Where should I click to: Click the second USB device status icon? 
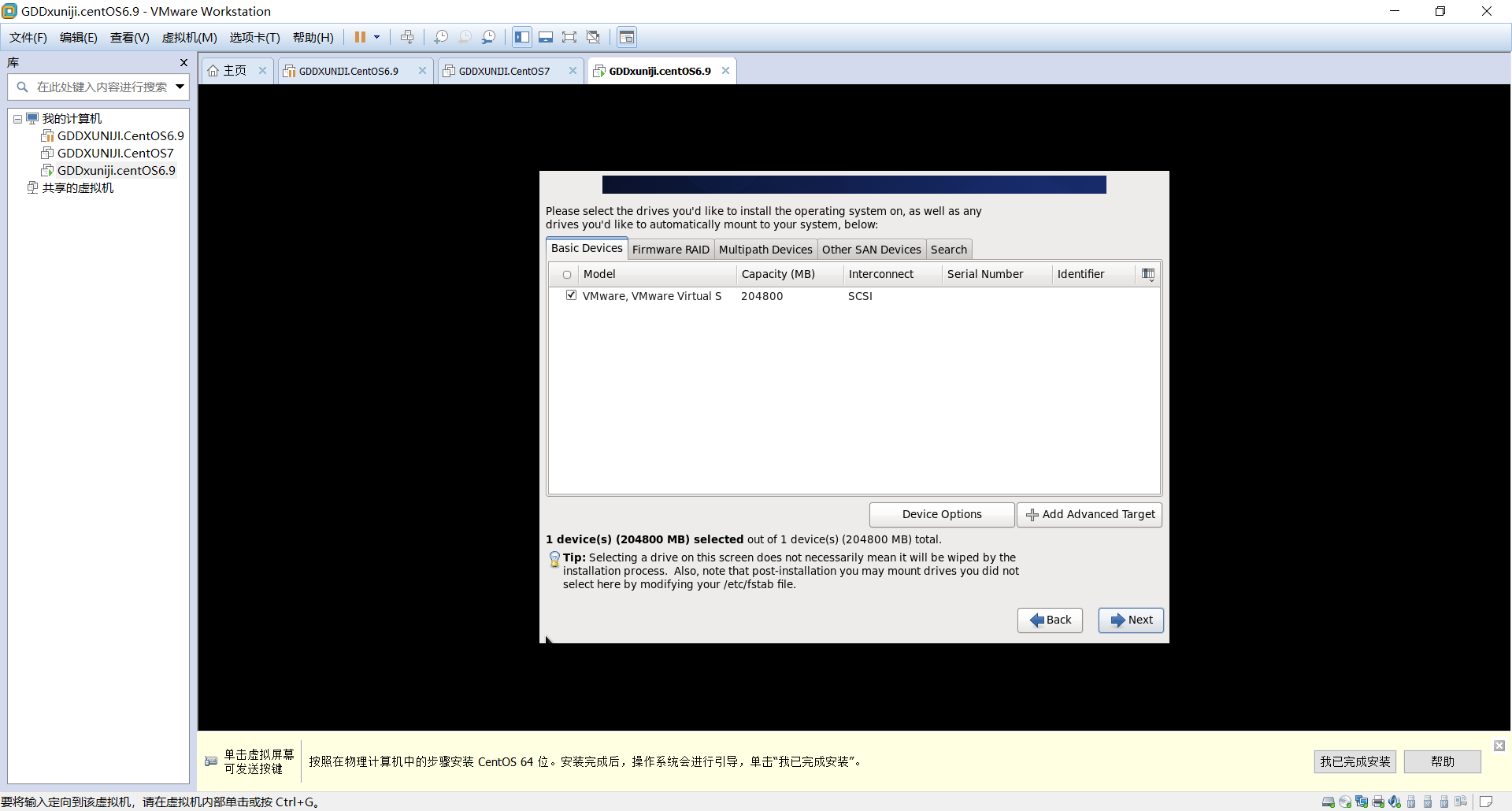(x=1428, y=802)
